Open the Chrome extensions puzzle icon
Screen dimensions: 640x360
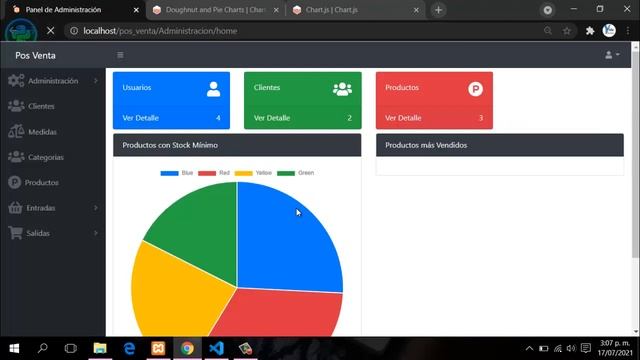(590, 31)
